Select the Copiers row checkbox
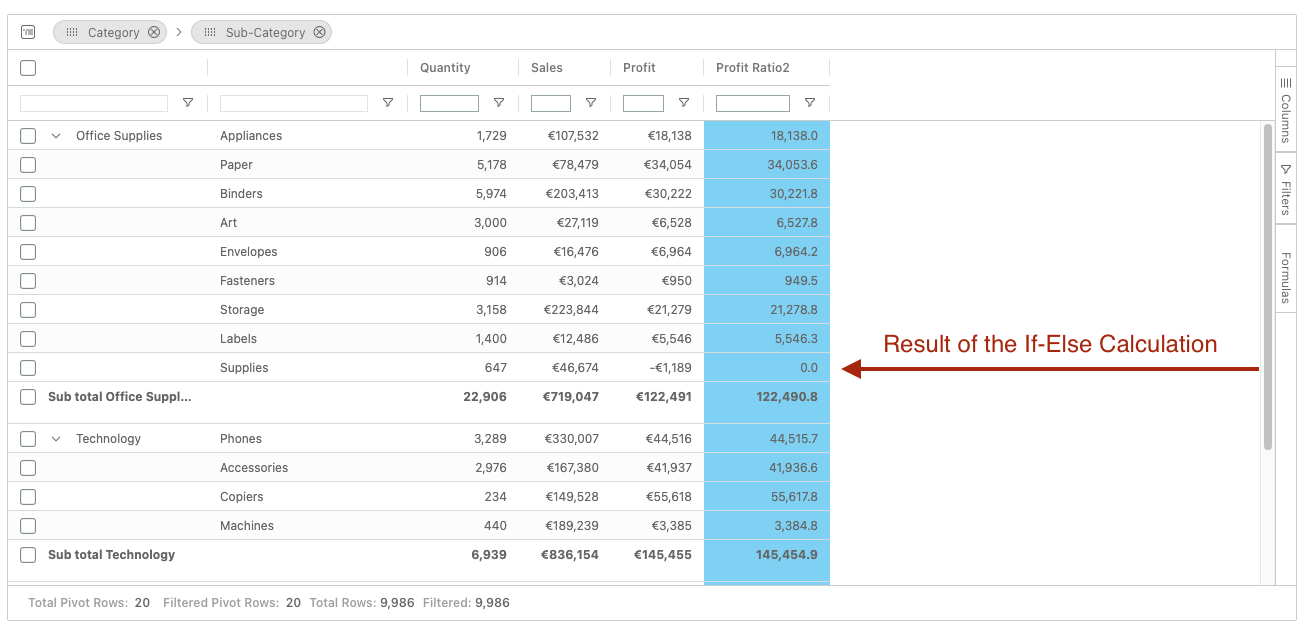 pos(28,497)
